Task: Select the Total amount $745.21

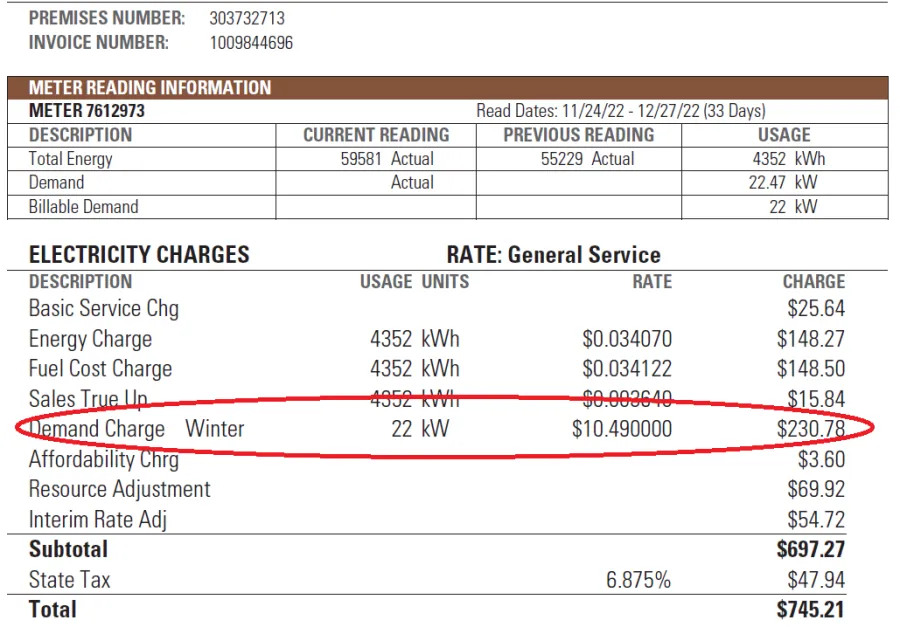Action: coord(810,609)
